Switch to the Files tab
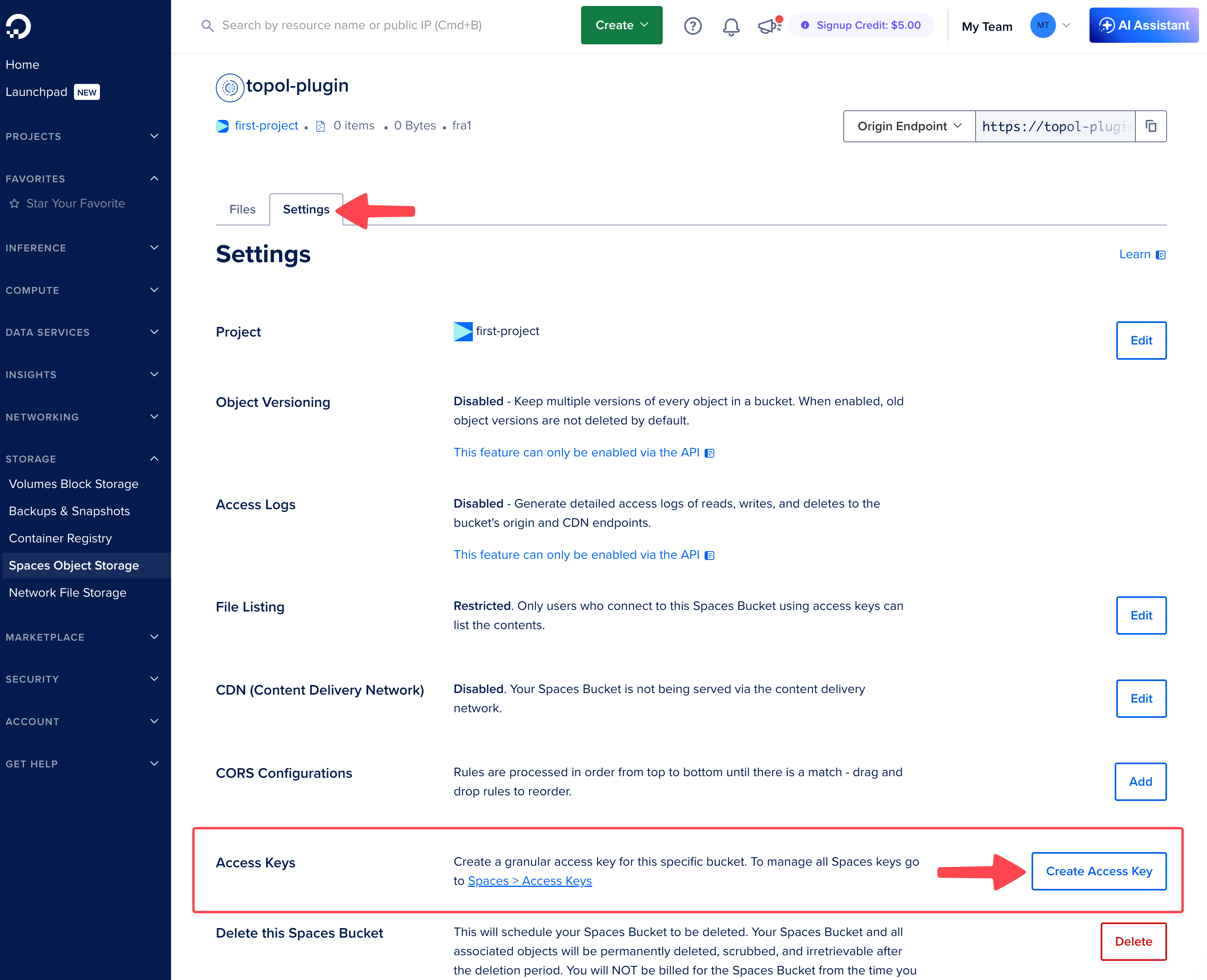Image resolution: width=1207 pixels, height=980 pixels. pyautogui.click(x=242, y=209)
